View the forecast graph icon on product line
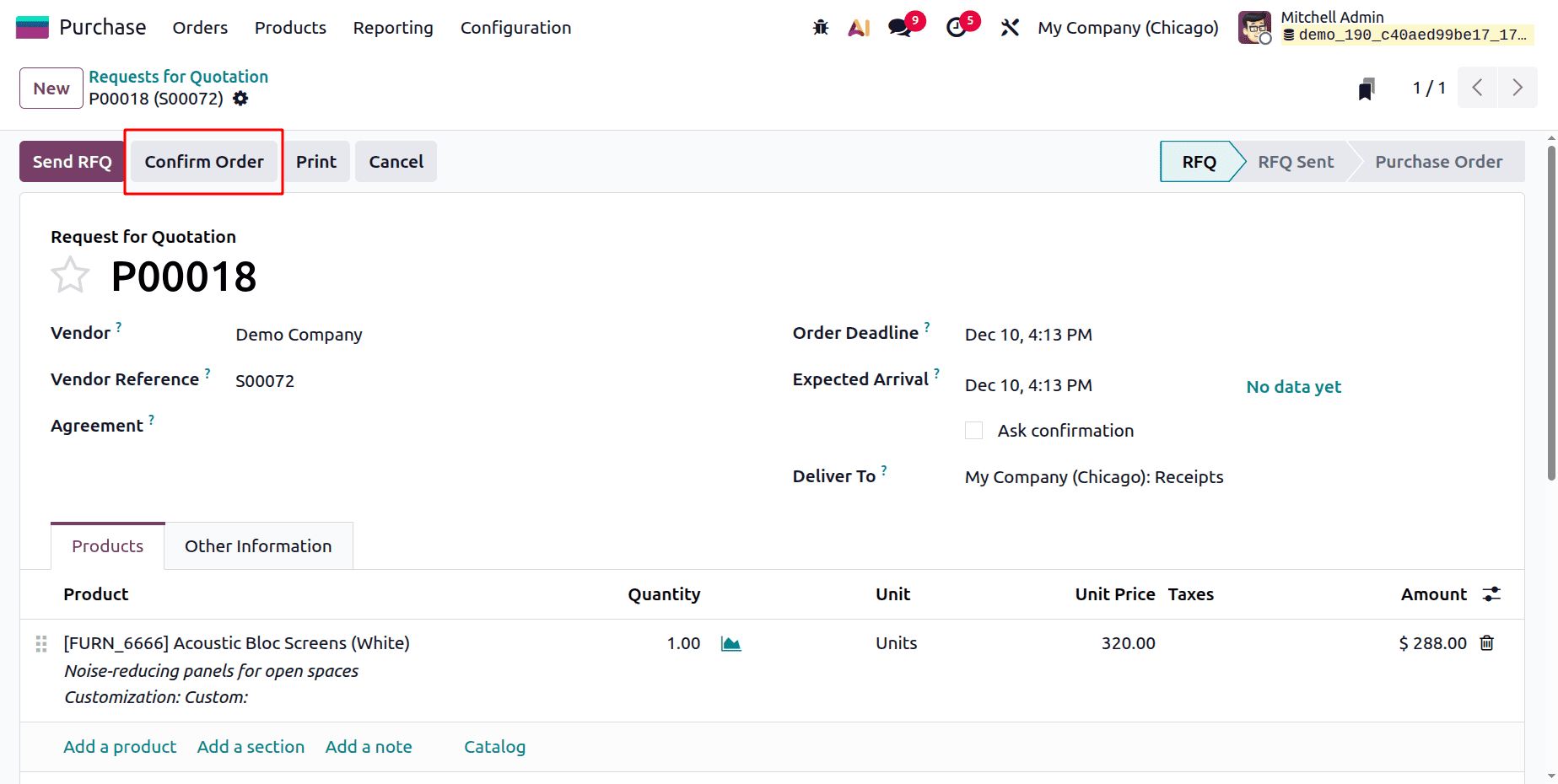 (x=730, y=642)
